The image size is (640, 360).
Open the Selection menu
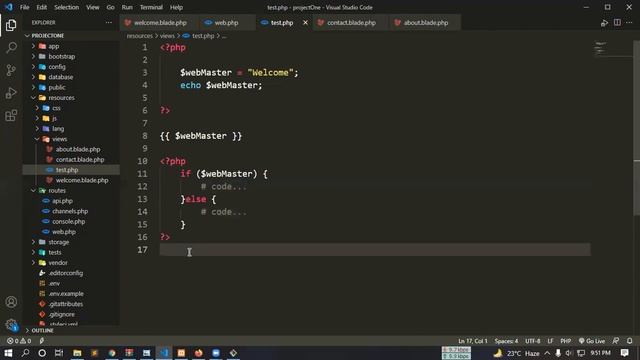point(67,7)
